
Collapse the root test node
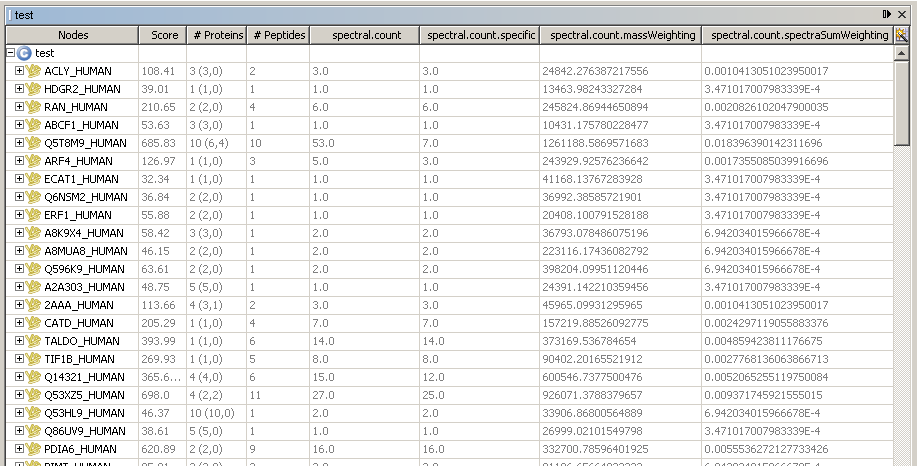tap(10, 53)
